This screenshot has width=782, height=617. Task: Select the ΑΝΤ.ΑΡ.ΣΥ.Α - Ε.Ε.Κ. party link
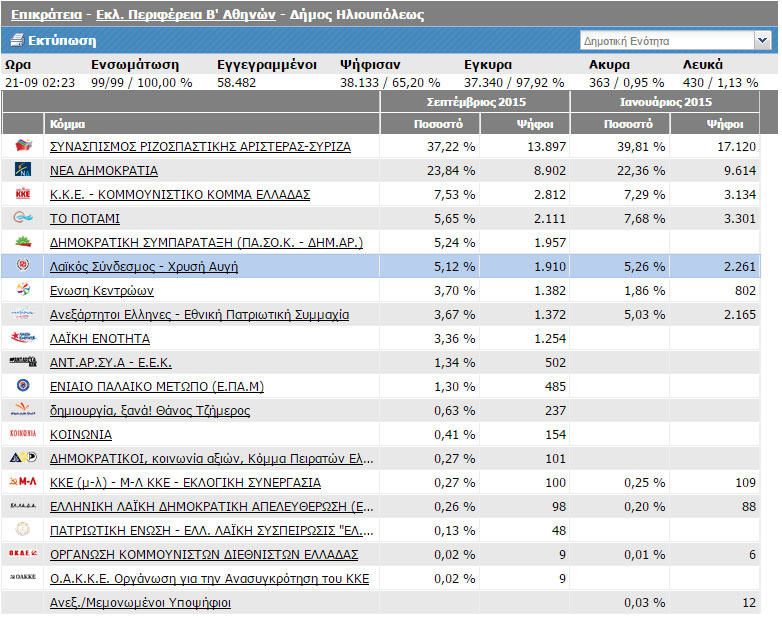tap(111, 363)
